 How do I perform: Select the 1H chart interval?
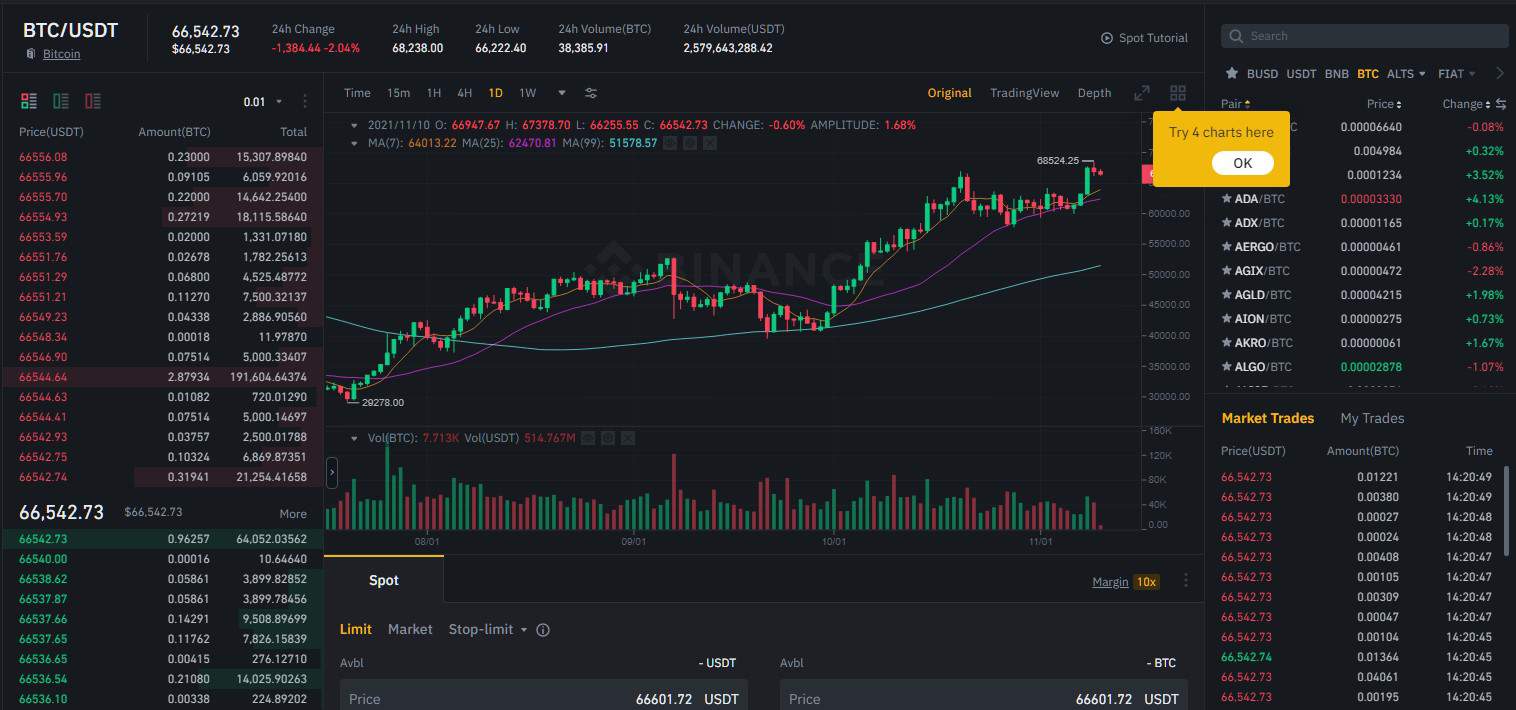click(434, 93)
